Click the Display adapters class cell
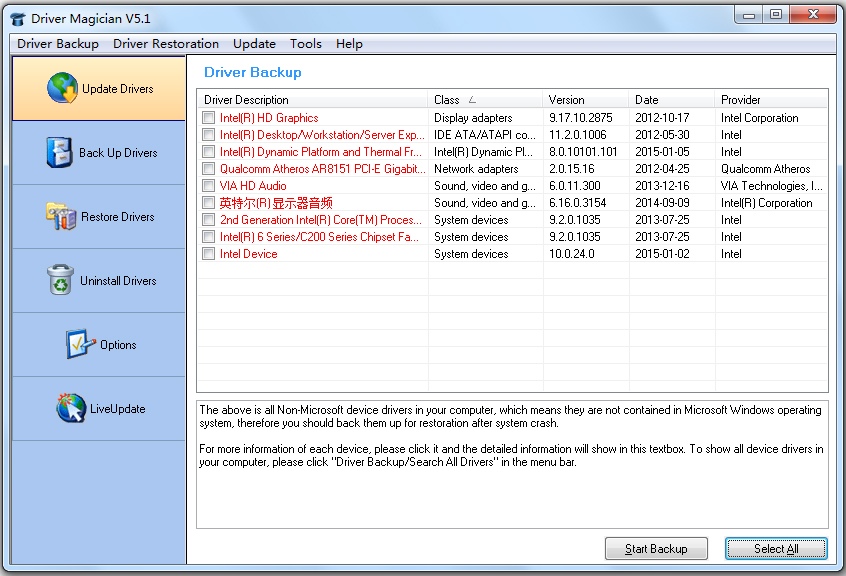846x576 pixels. [473, 118]
